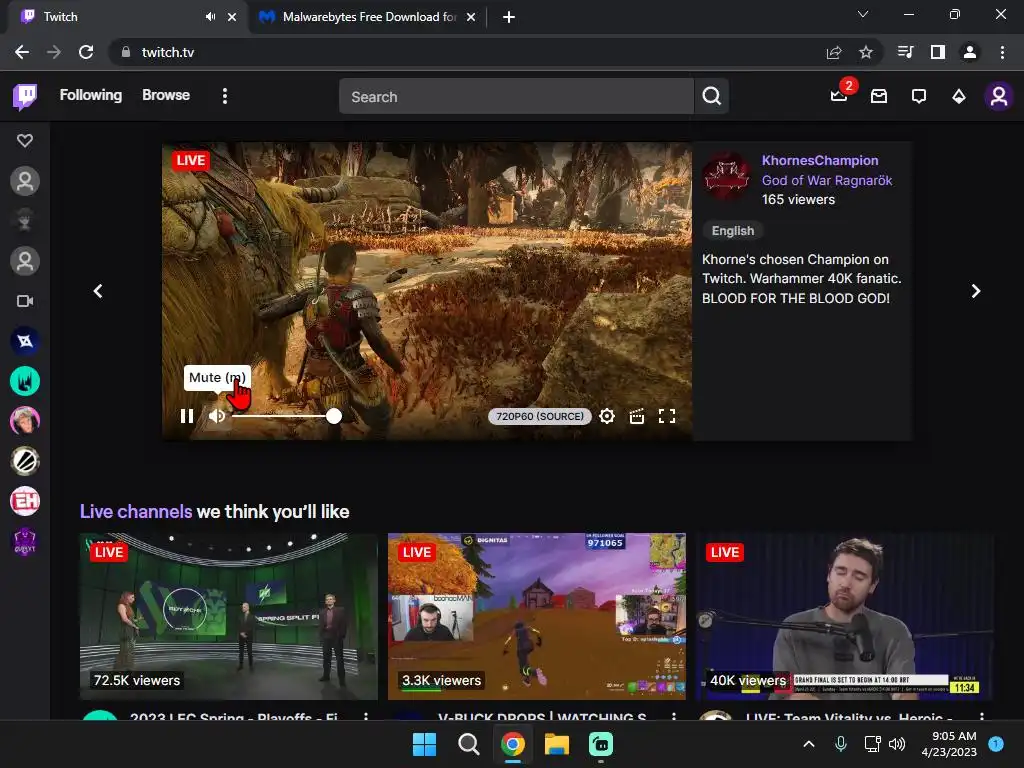Click the share page icon in address bar
The height and width of the screenshot is (768, 1024).
coord(834,52)
